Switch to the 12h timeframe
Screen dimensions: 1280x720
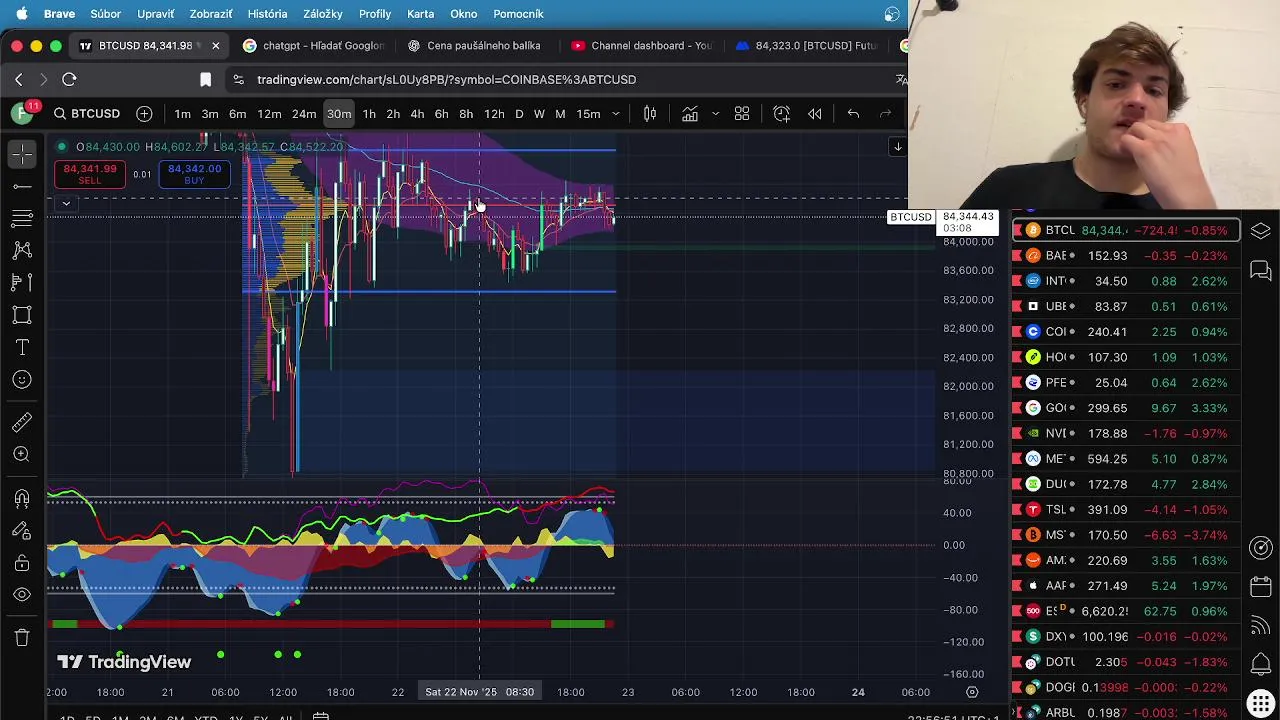494,114
